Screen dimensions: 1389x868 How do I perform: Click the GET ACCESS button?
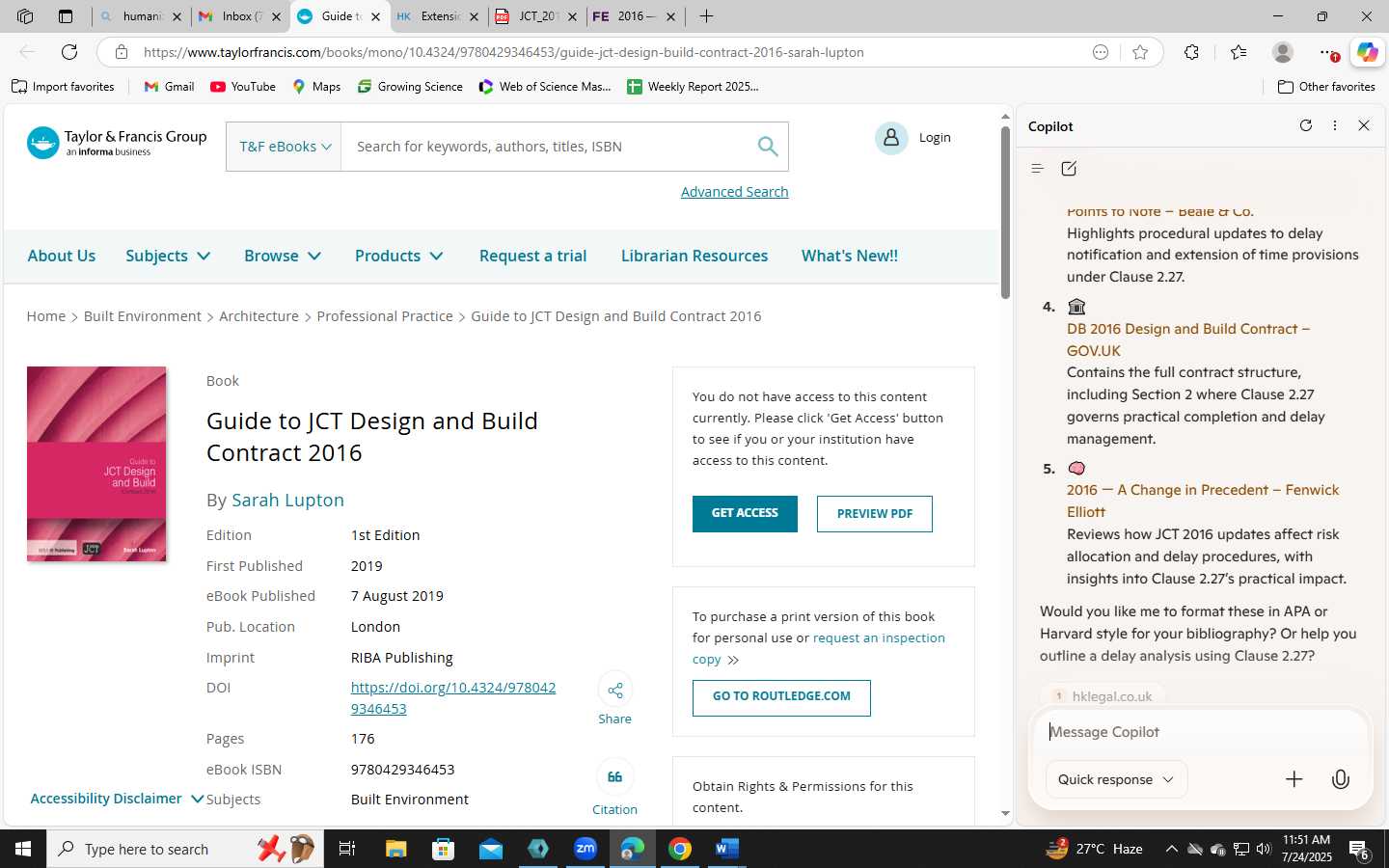click(x=745, y=514)
